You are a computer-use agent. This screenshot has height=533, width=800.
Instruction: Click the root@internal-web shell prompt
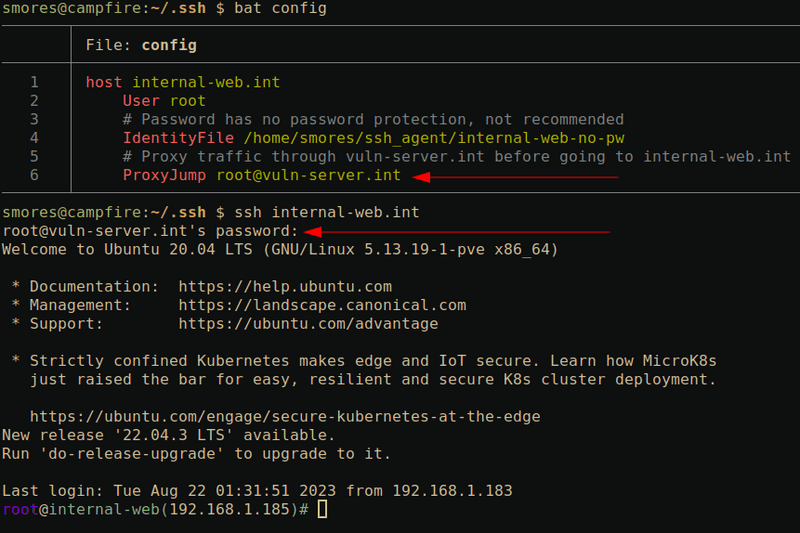pos(155,510)
